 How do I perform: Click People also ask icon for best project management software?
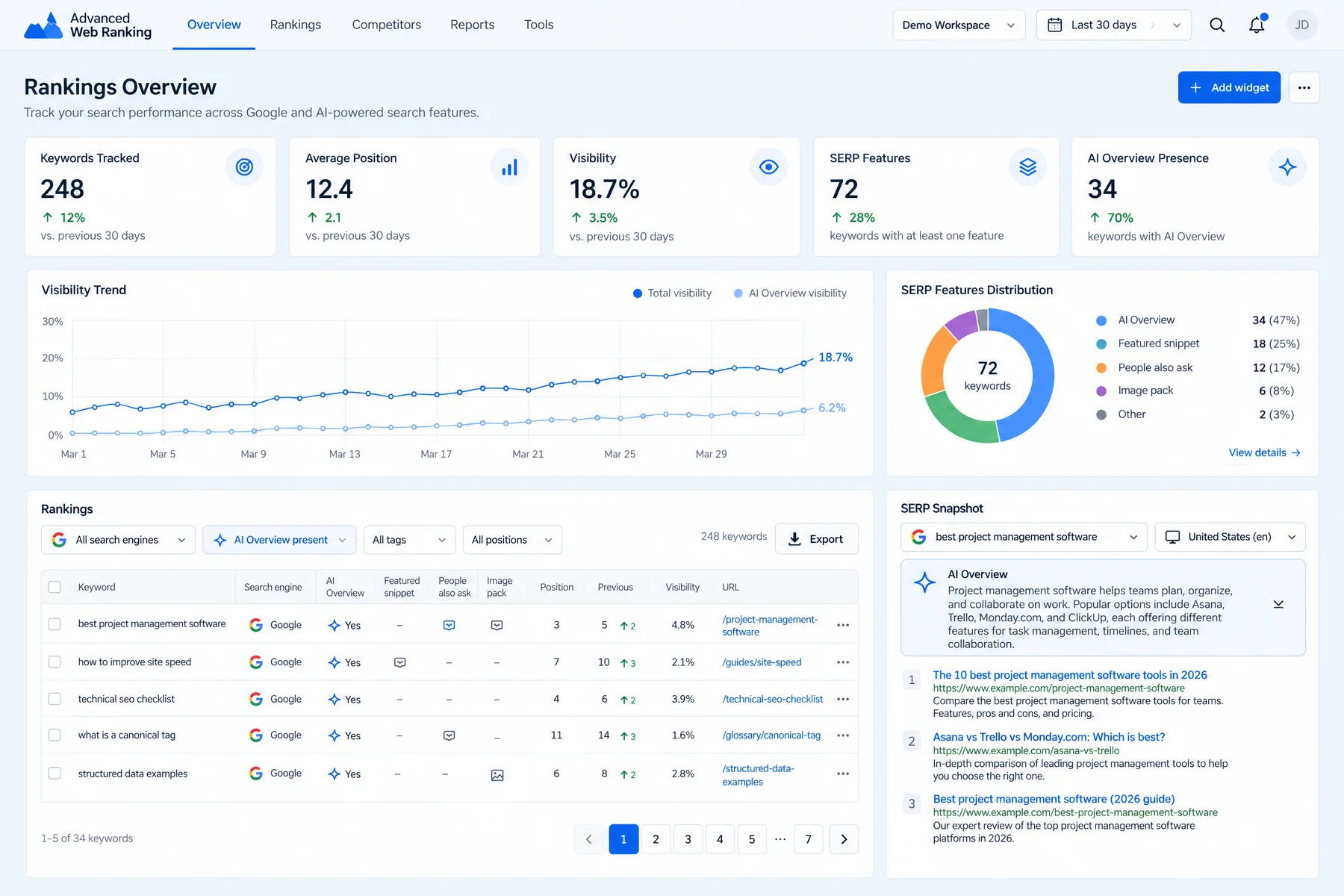[x=449, y=625]
